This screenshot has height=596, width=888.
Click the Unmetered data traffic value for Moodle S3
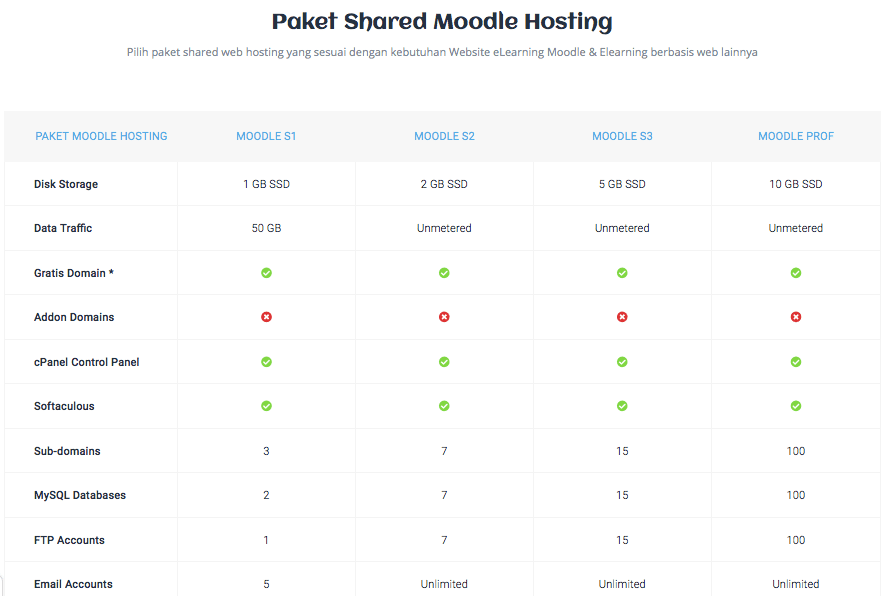coord(622,228)
